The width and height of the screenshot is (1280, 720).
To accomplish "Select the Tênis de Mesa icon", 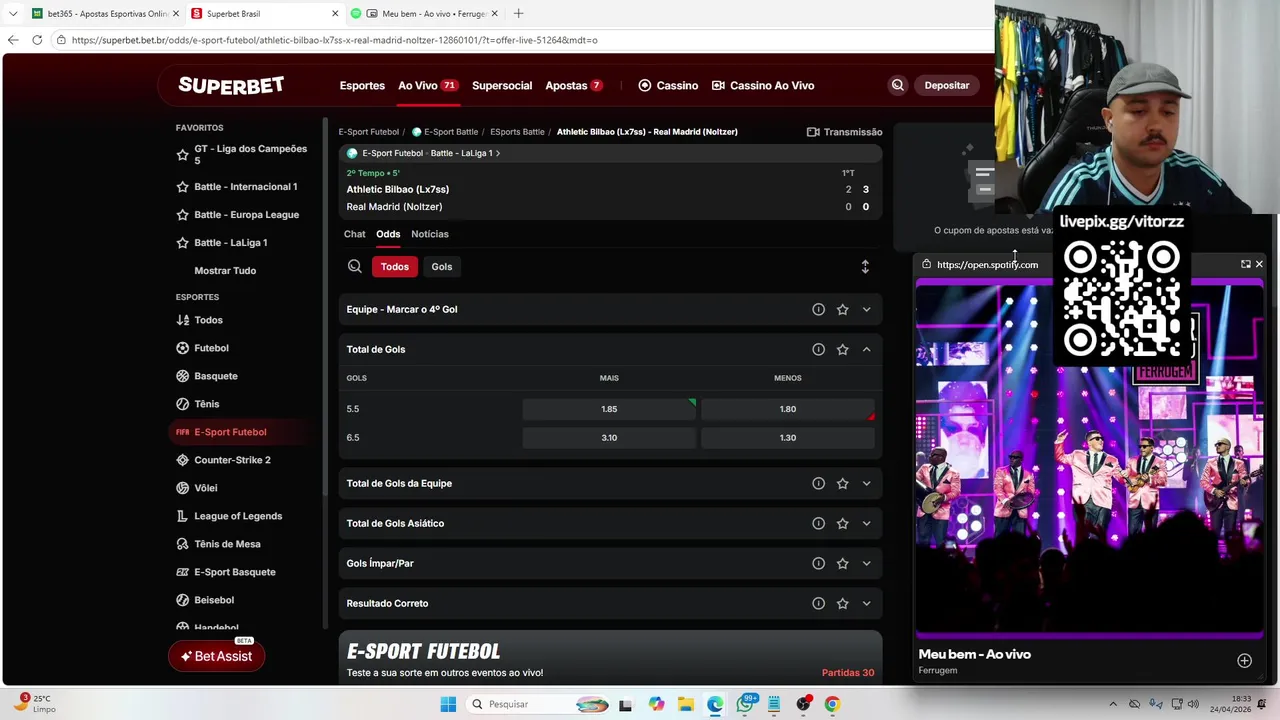I will tap(182, 544).
